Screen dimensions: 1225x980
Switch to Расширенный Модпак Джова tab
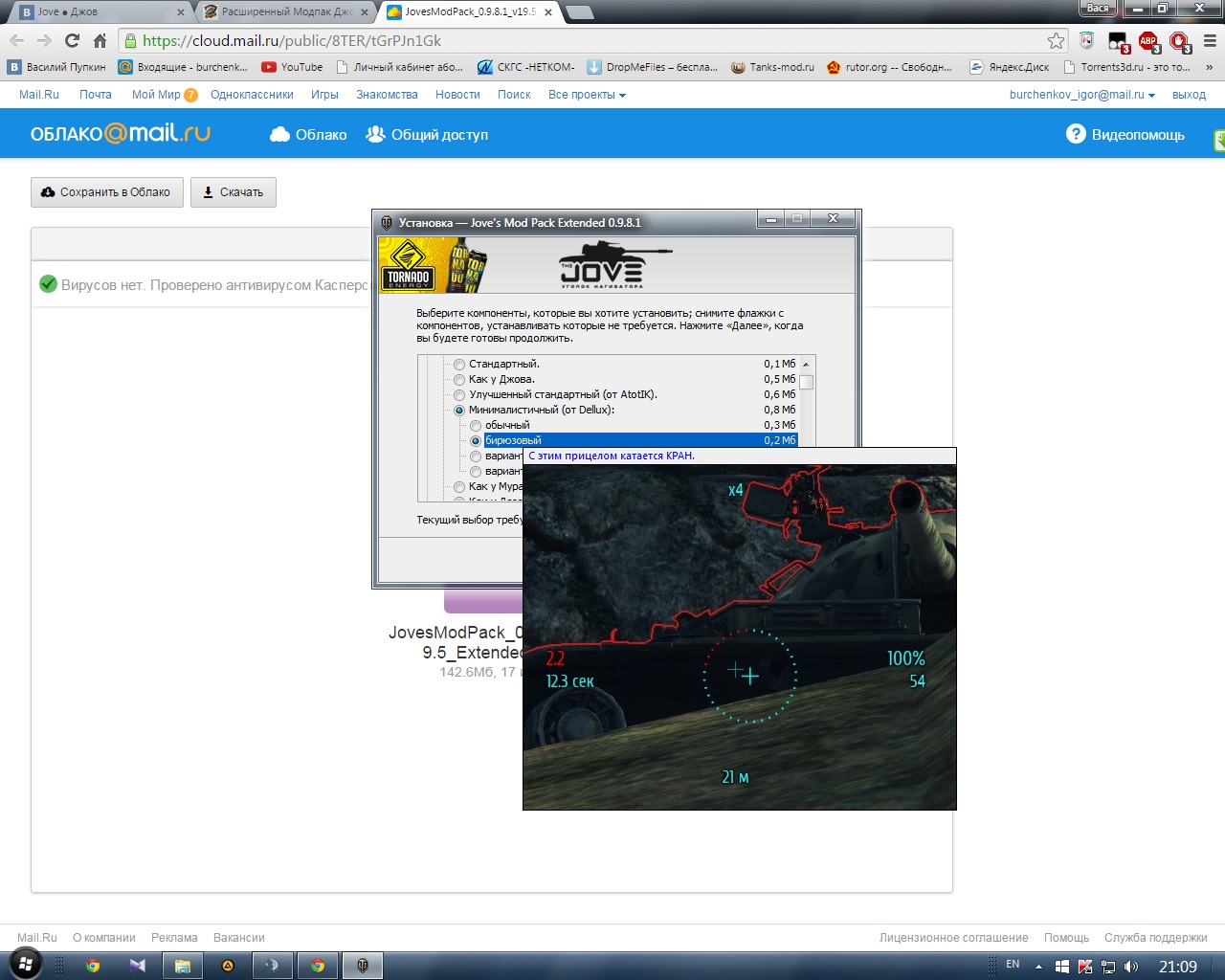tap(285, 11)
